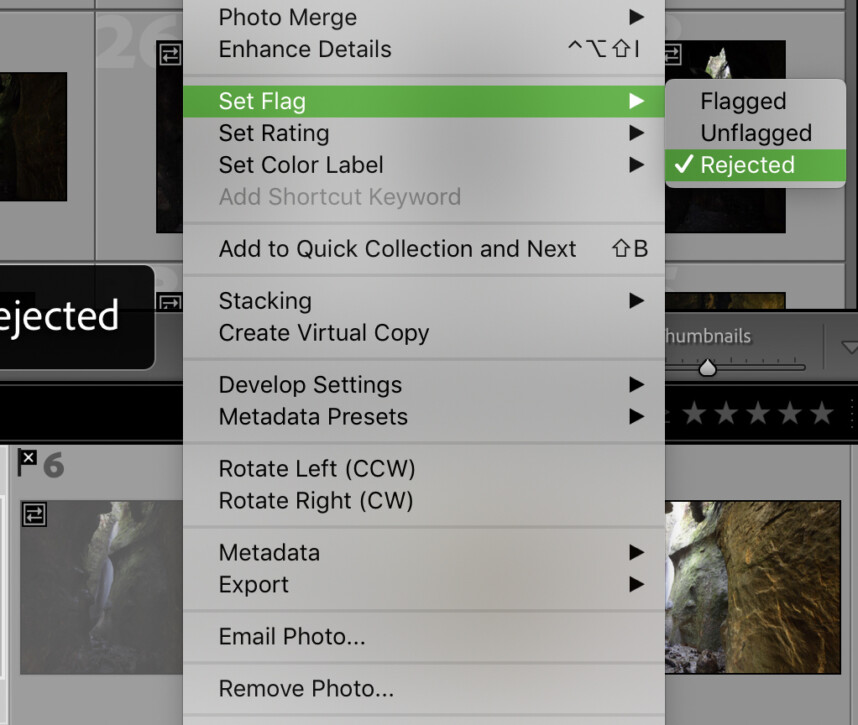Click the Thumbnails size slider handle

(707, 366)
